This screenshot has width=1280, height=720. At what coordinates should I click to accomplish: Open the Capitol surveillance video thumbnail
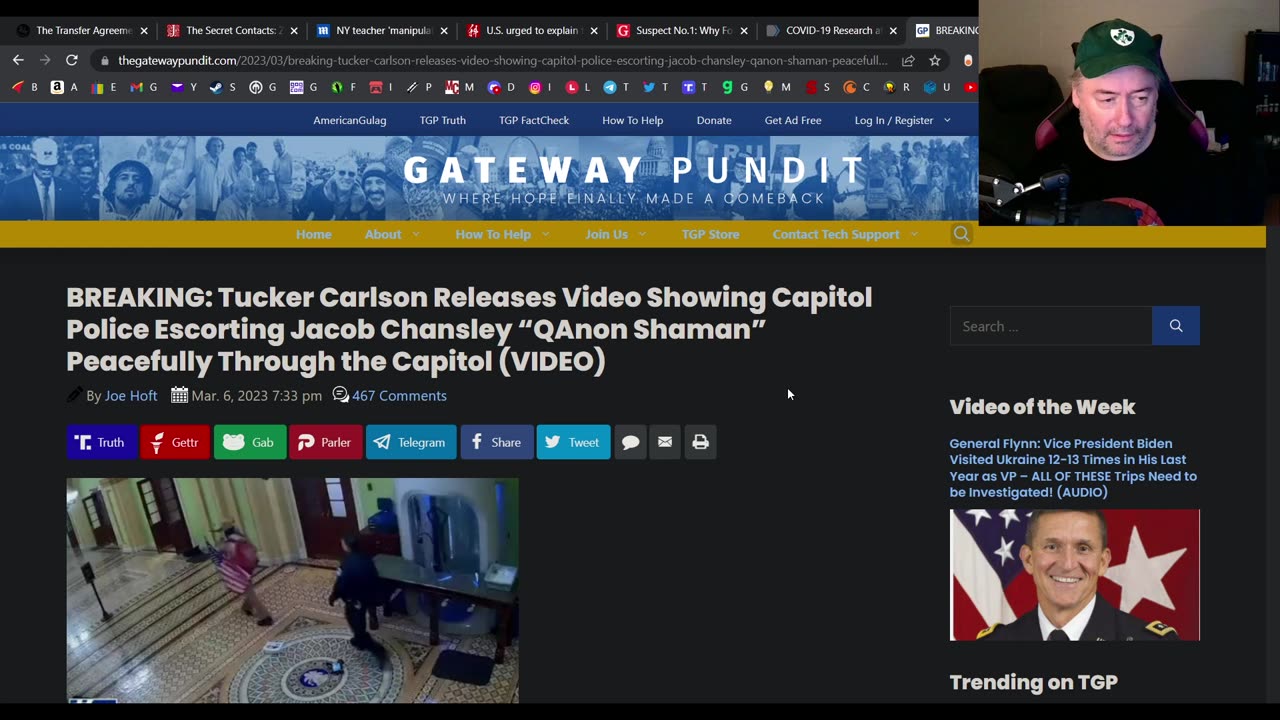pyautogui.click(x=293, y=590)
